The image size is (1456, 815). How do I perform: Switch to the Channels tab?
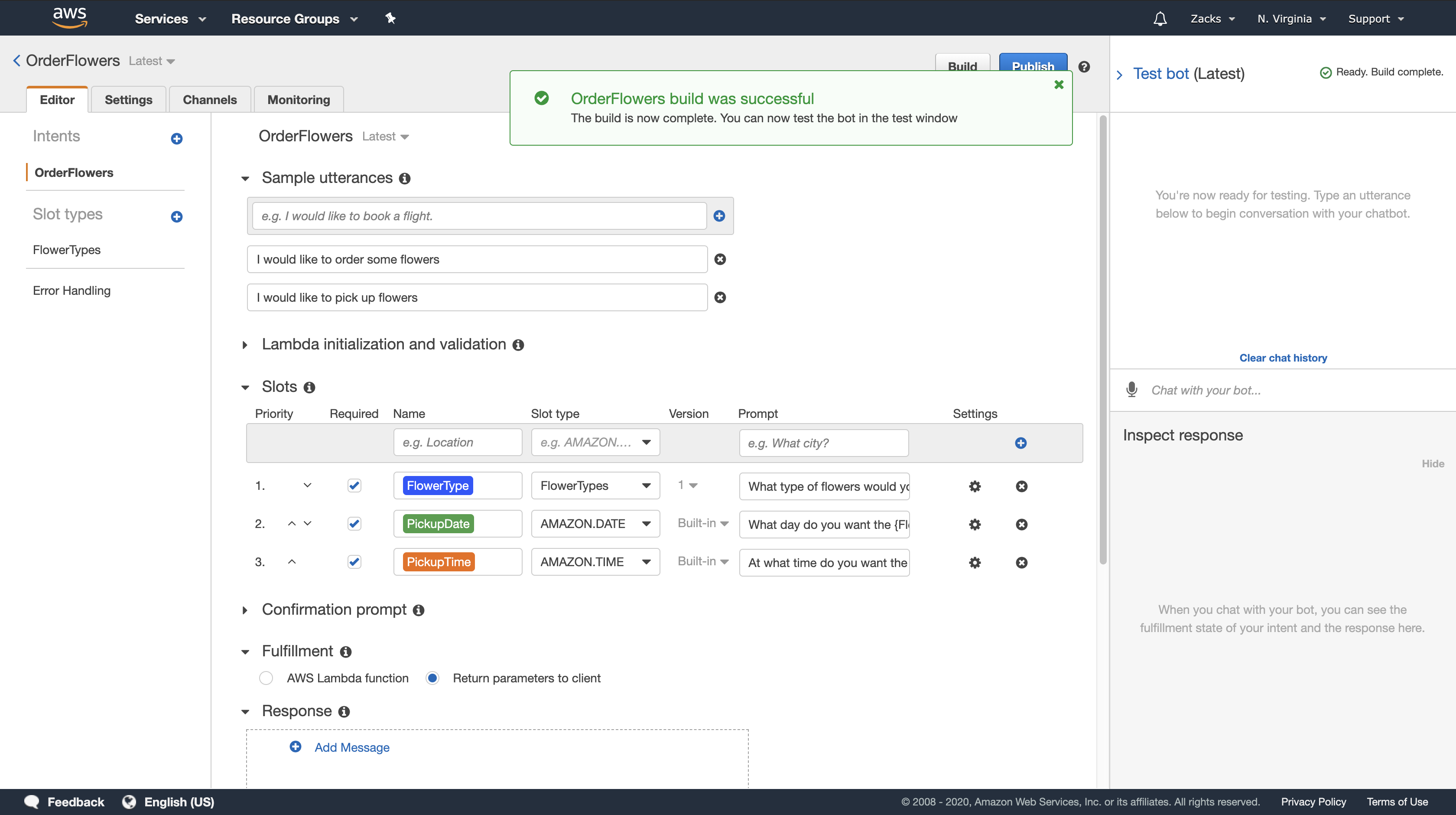(209, 100)
